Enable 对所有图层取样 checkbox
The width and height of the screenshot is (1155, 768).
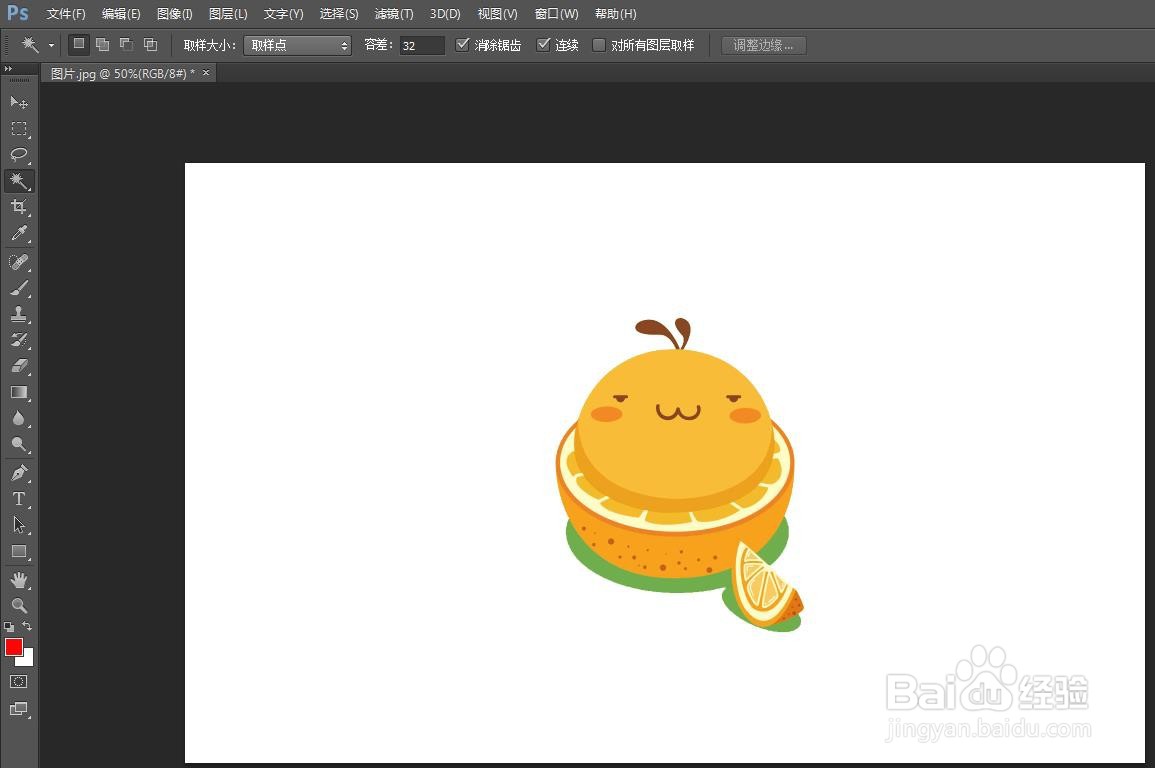599,45
